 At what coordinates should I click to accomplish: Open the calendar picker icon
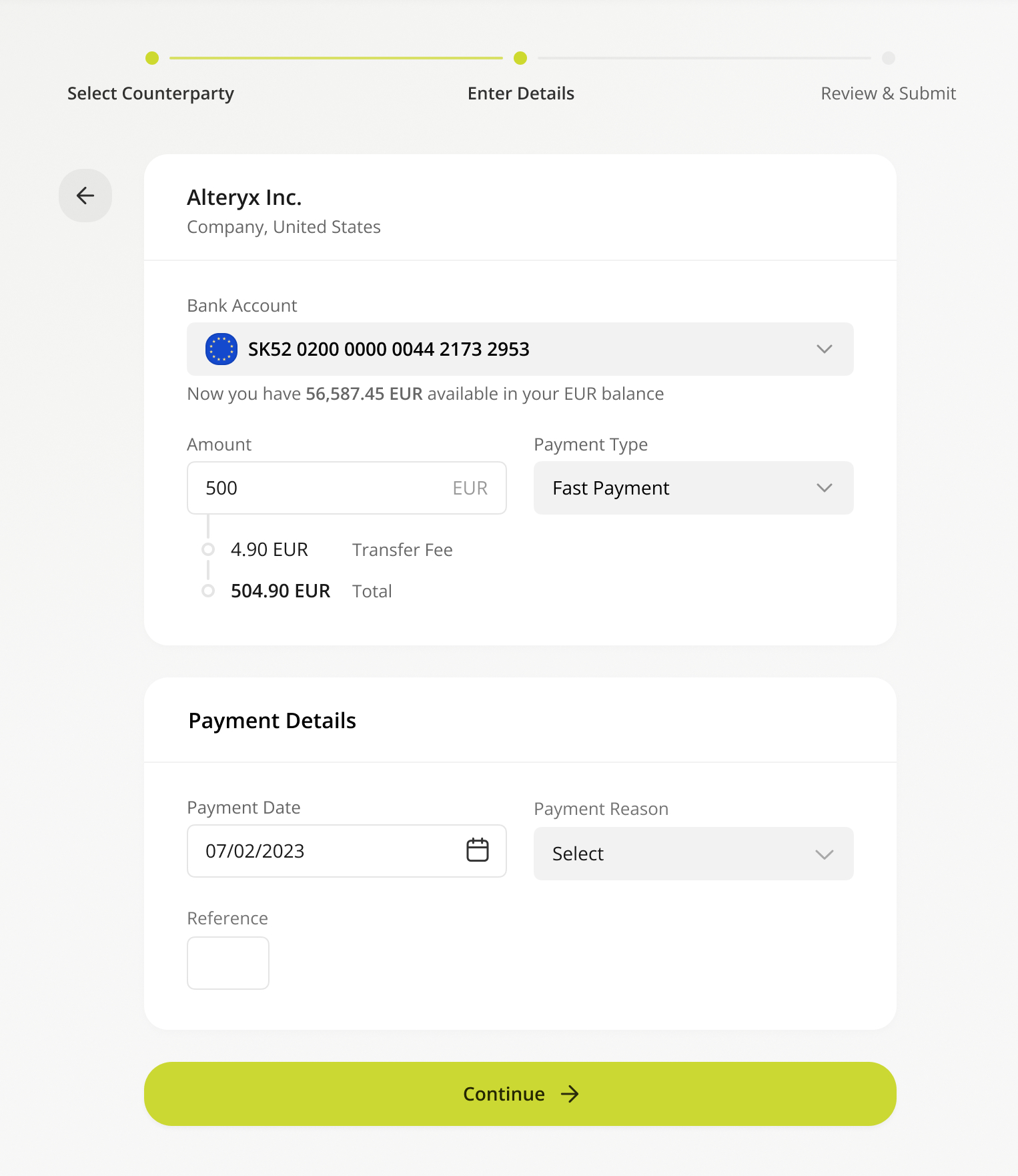(478, 850)
